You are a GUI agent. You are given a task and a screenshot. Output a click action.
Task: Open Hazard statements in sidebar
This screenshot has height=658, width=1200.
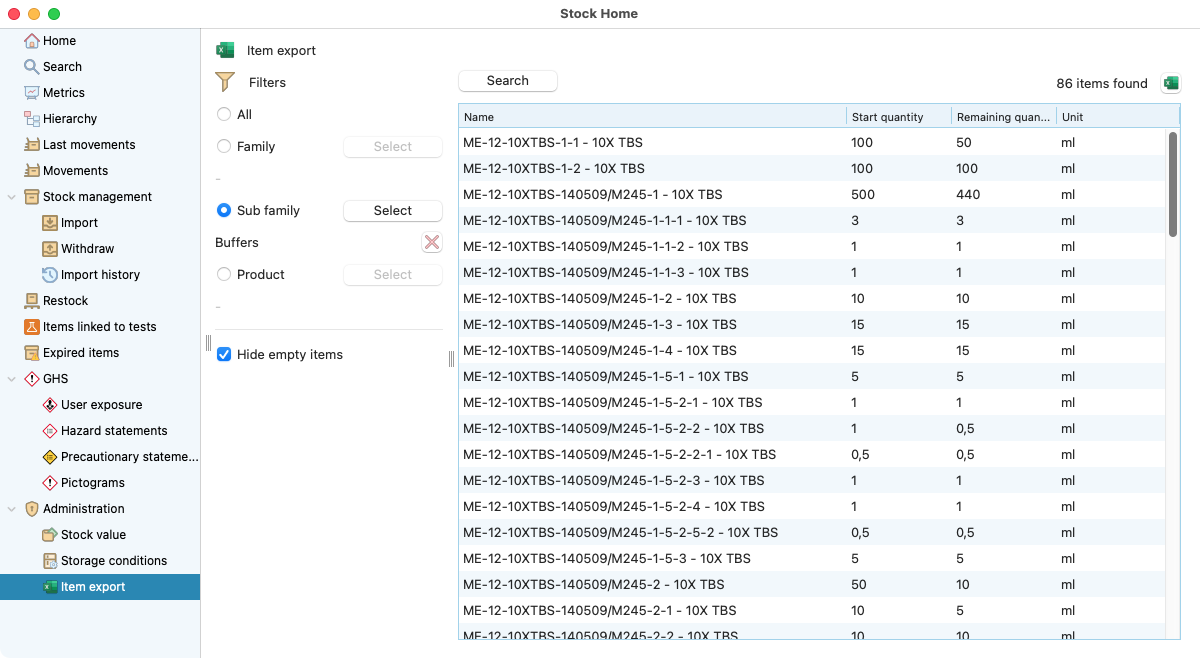[x=114, y=431]
